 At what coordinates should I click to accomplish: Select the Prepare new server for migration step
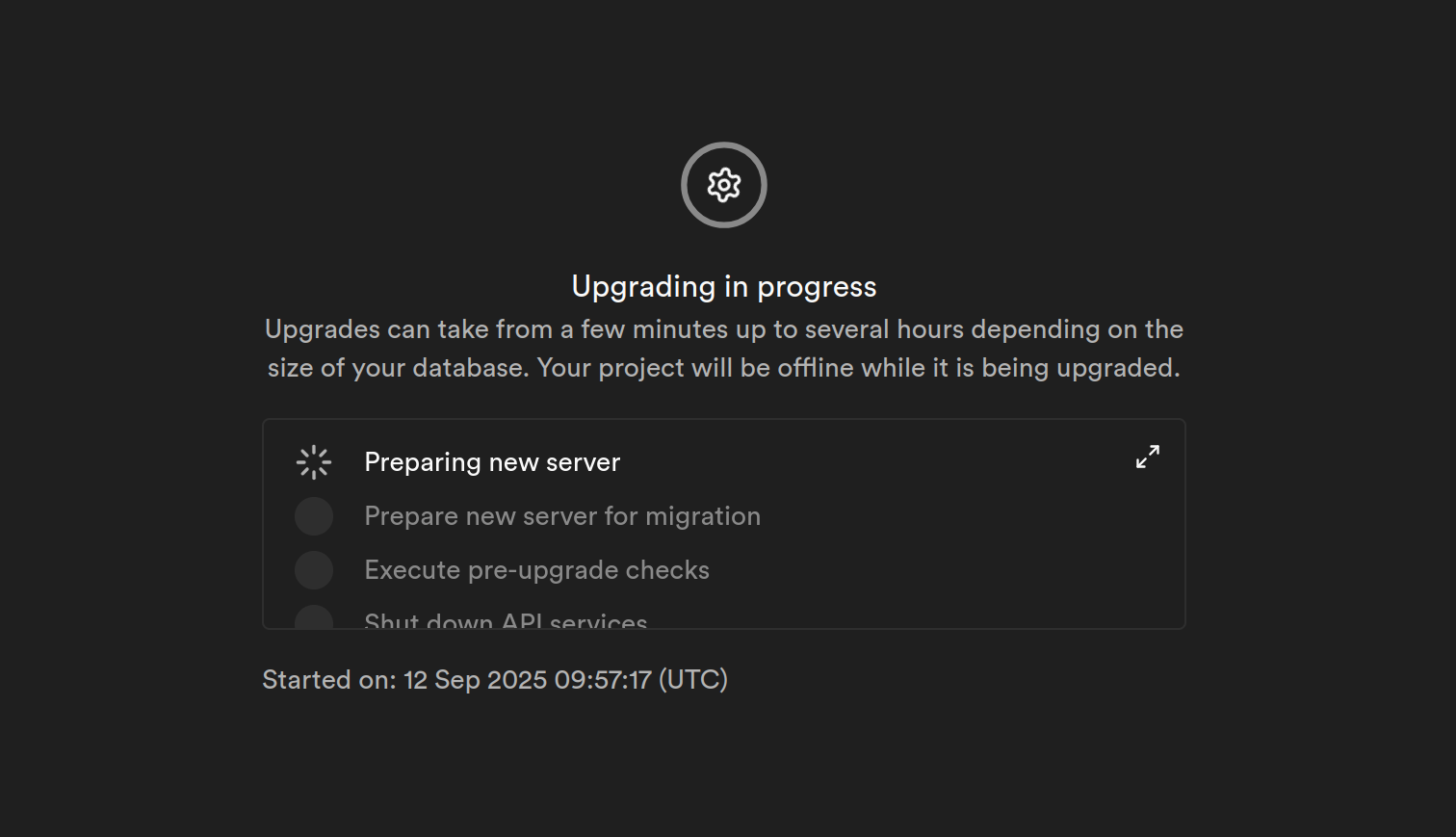point(561,516)
